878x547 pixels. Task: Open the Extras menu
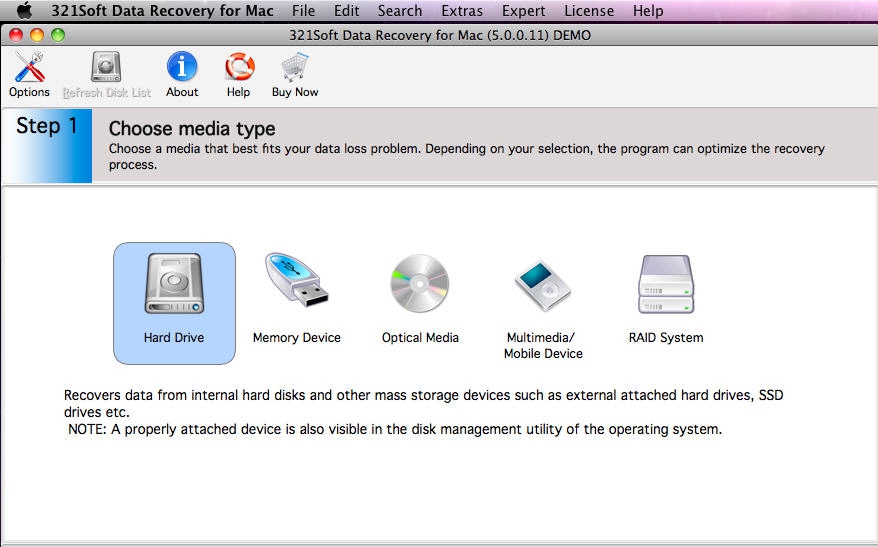point(462,11)
